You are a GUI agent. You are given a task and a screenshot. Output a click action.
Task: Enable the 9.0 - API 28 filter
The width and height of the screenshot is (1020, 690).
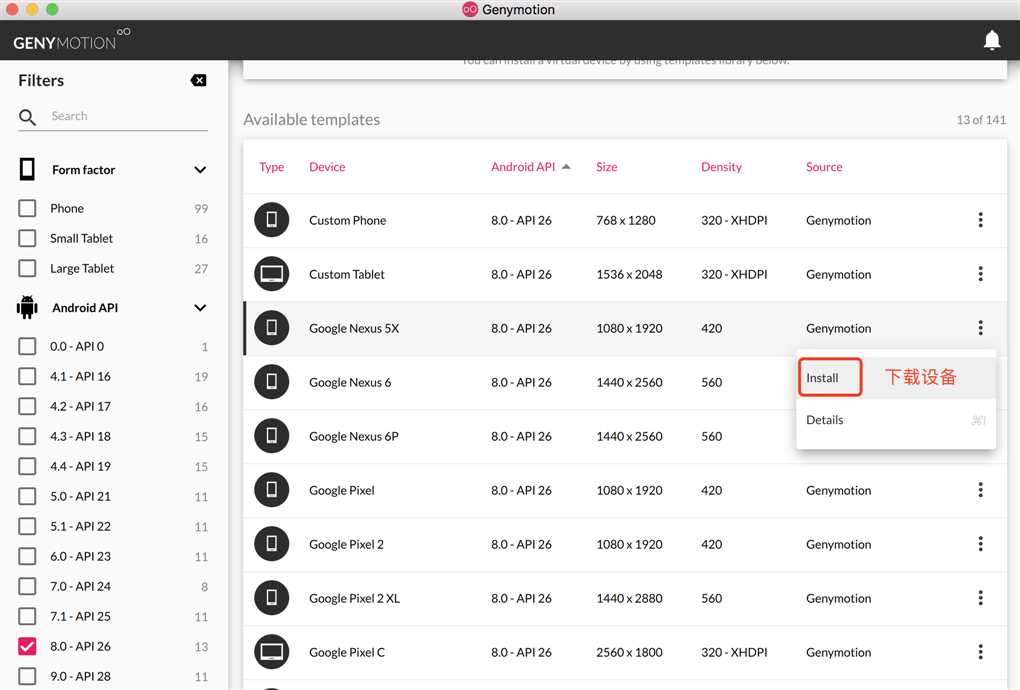click(x=27, y=676)
